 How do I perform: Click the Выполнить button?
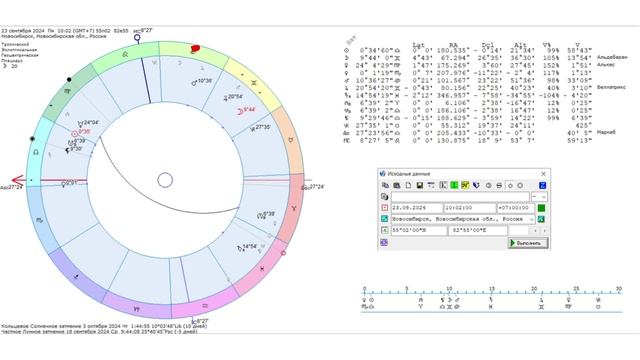[528, 243]
